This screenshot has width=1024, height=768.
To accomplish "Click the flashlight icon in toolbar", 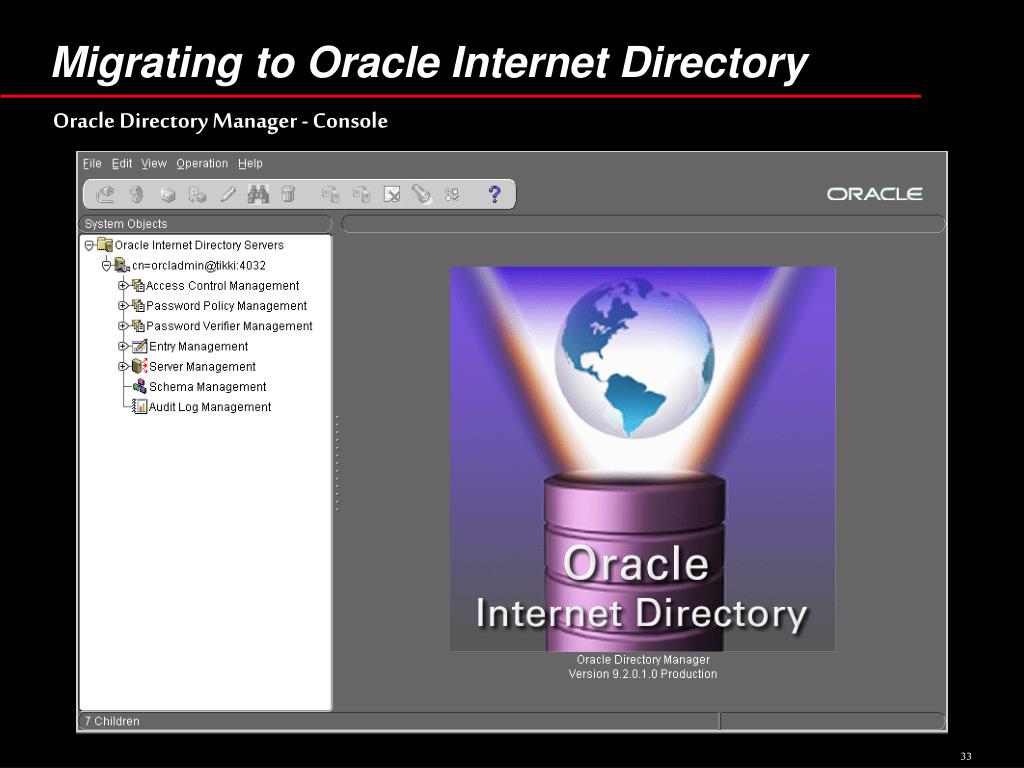I will tap(422, 194).
